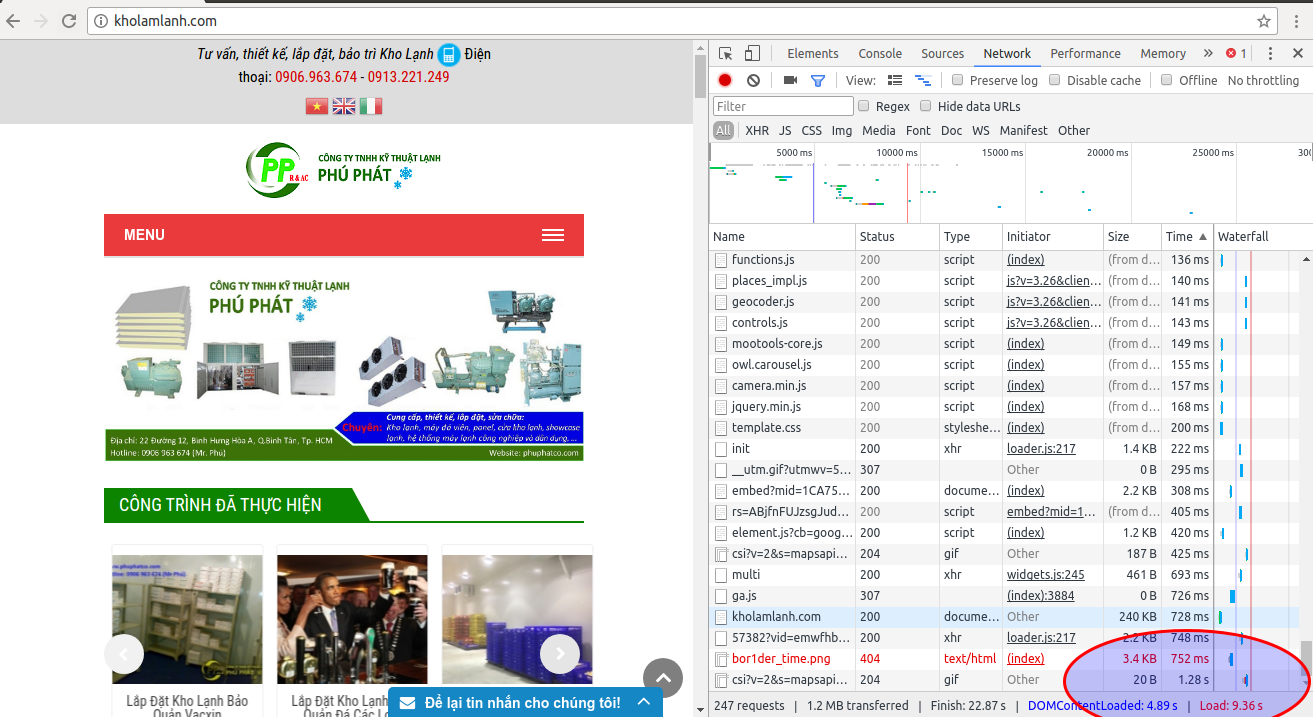Click the blue phone icon in header
The height and width of the screenshot is (717, 1313).
[x=448, y=54]
